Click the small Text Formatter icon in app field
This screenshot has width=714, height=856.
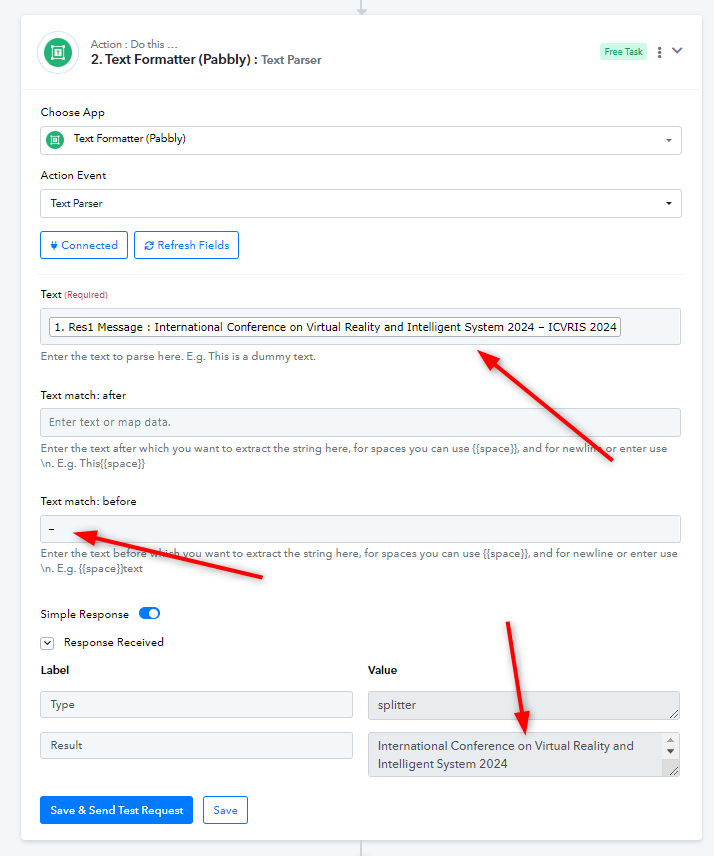pyautogui.click(x=55, y=140)
